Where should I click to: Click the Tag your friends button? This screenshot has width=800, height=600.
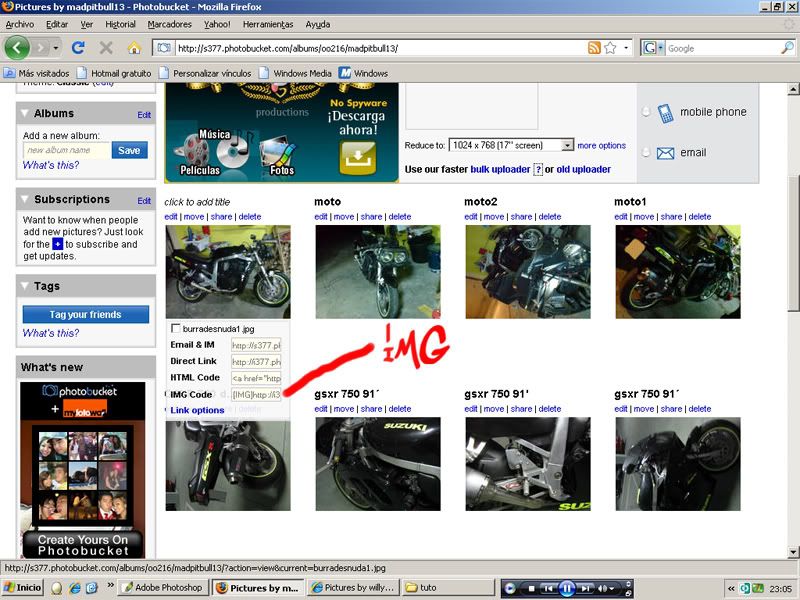coord(86,314)
